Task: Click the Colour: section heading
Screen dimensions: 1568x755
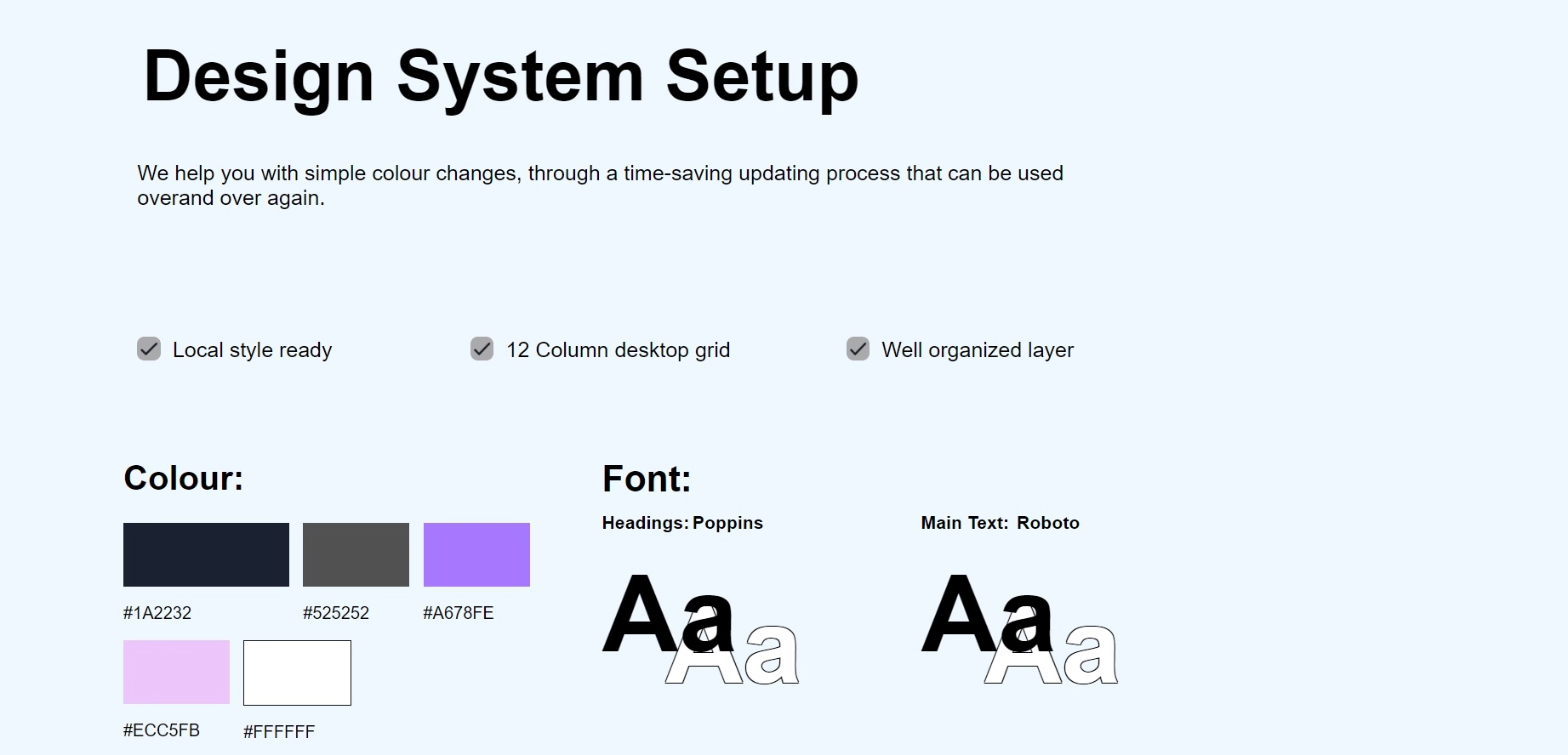Action: [184, 478]
